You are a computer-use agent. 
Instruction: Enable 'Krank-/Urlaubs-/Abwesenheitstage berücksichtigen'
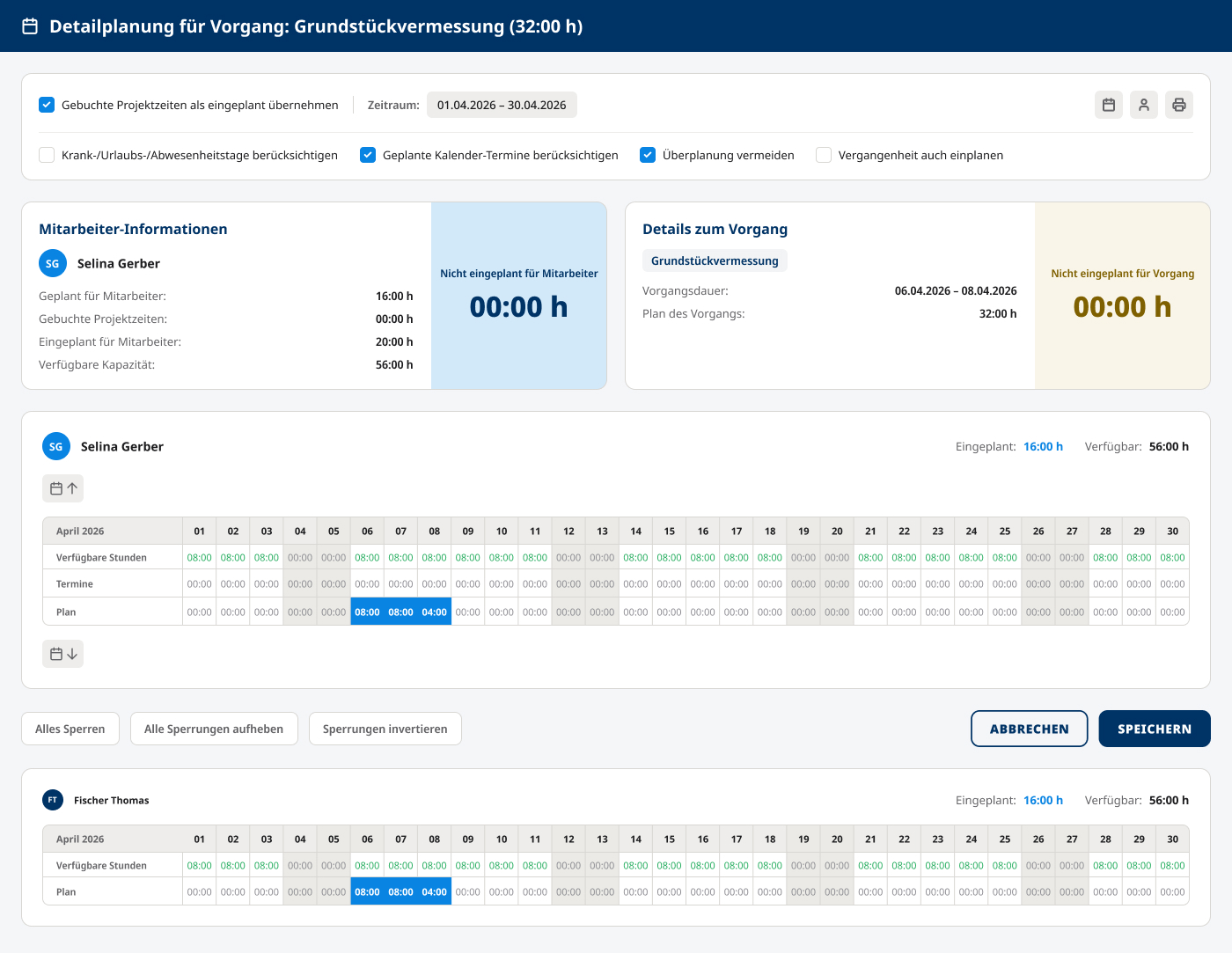47,155
